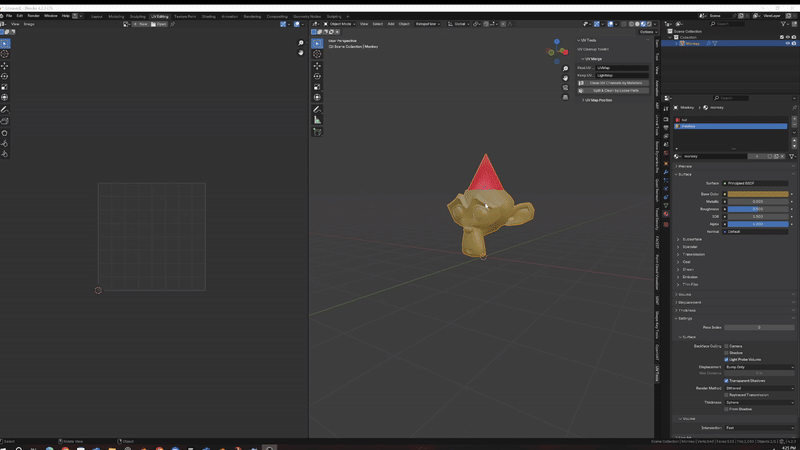
Task: Click the Open image button in UV editor
Action: click(x=159, y=24)
